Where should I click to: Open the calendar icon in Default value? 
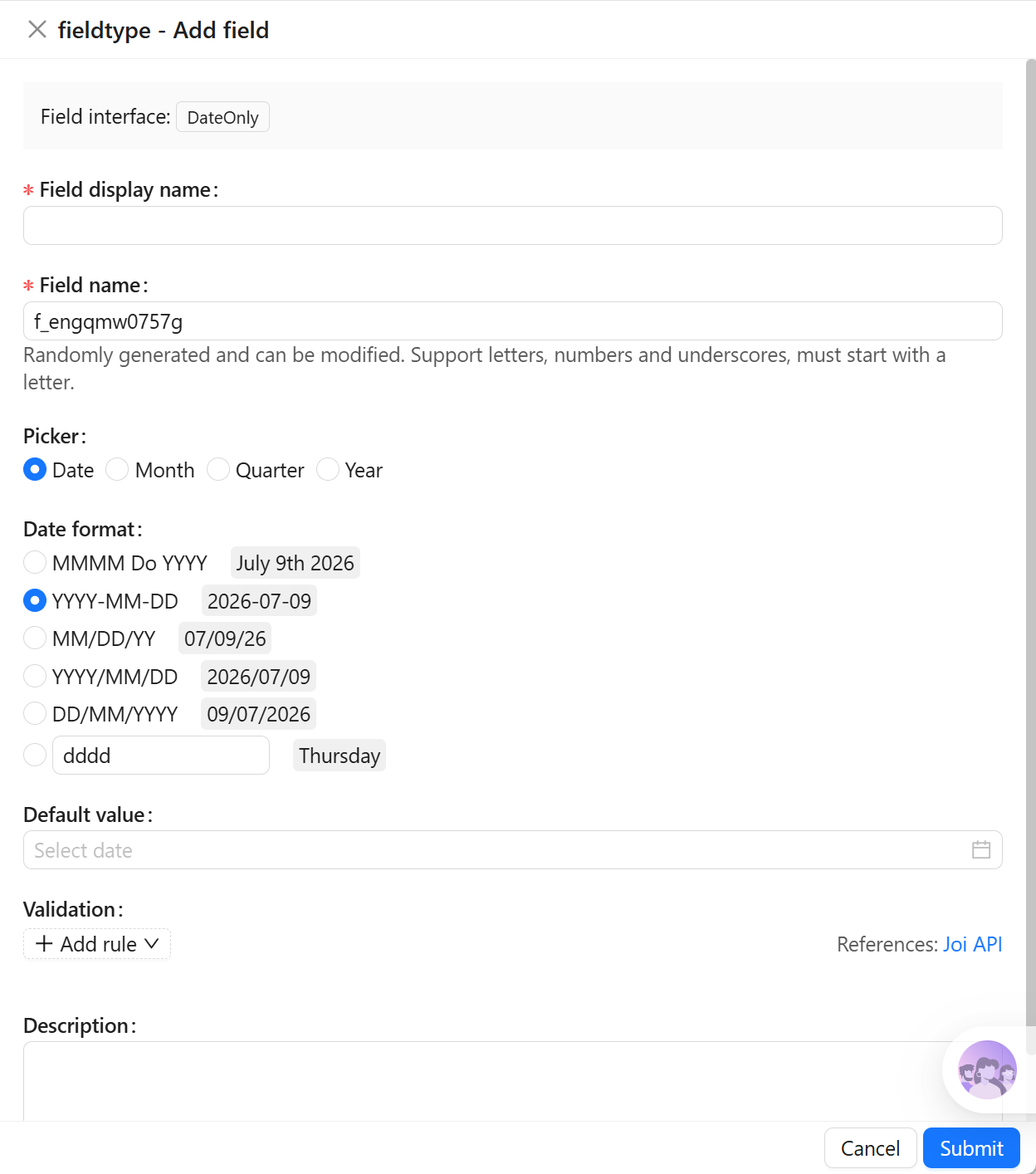(x=980, y=849)
